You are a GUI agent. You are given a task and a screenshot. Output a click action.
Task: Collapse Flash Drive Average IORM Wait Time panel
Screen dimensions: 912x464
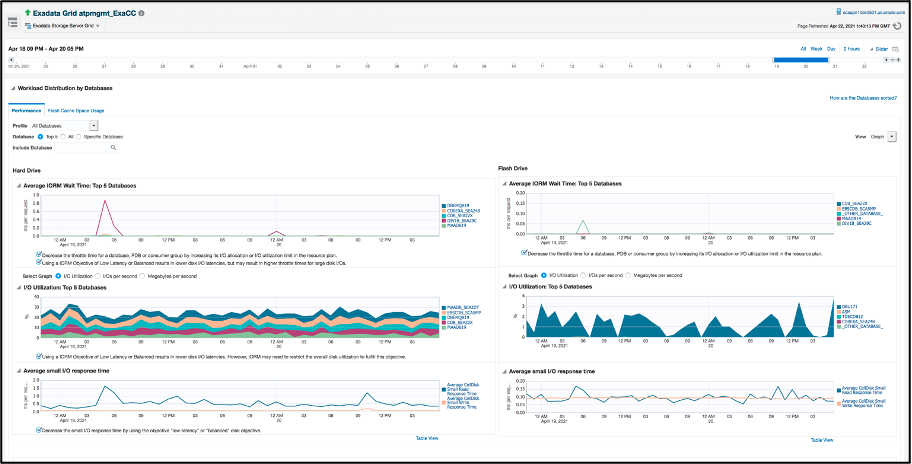pos(505,184)
